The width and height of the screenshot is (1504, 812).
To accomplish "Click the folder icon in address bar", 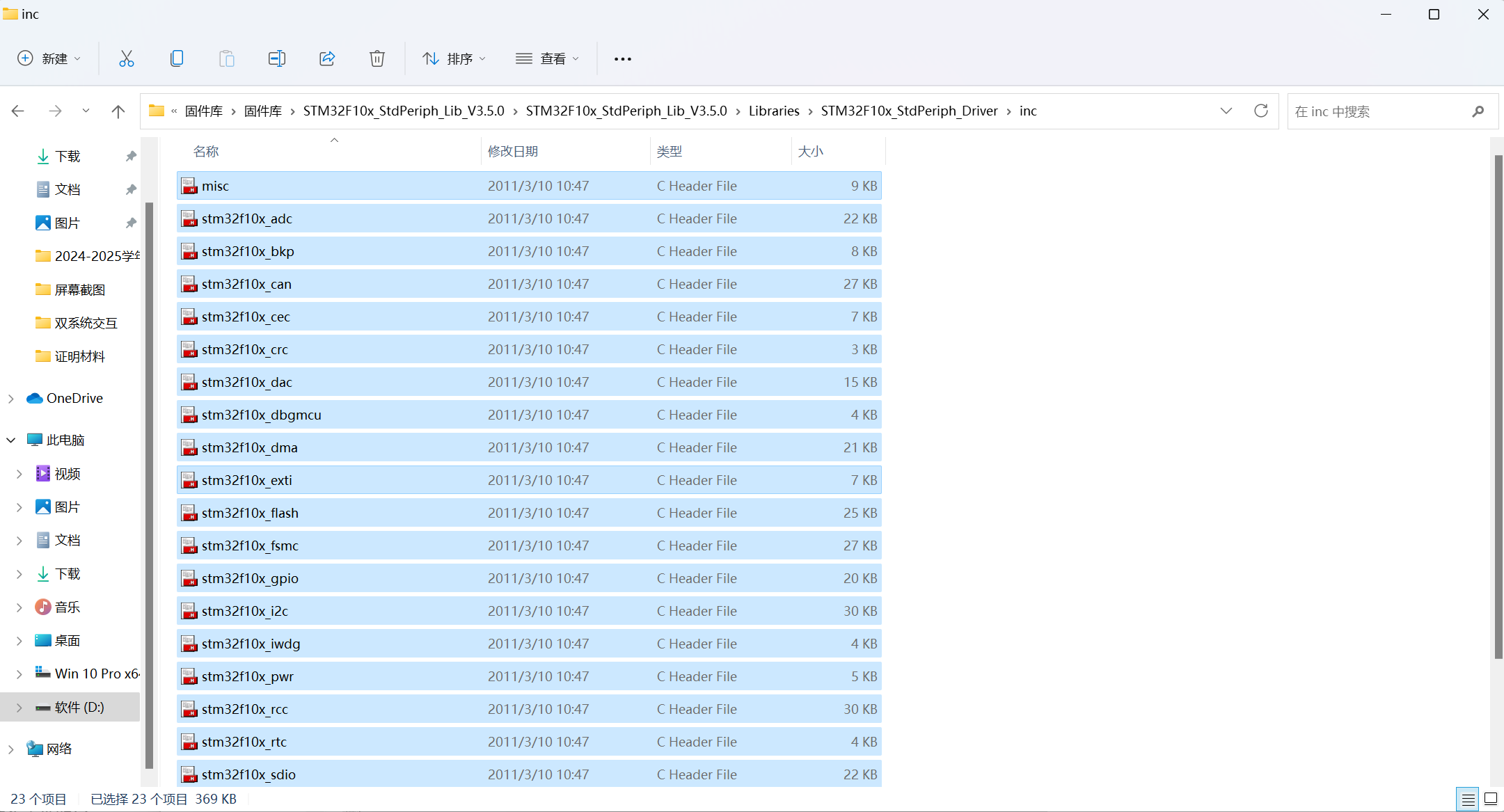I will click(157, 111).
